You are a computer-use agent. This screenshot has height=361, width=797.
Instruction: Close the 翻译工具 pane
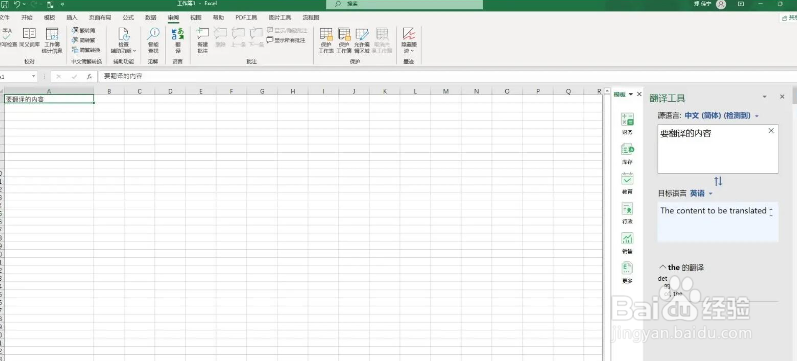(x=782, y=97)
